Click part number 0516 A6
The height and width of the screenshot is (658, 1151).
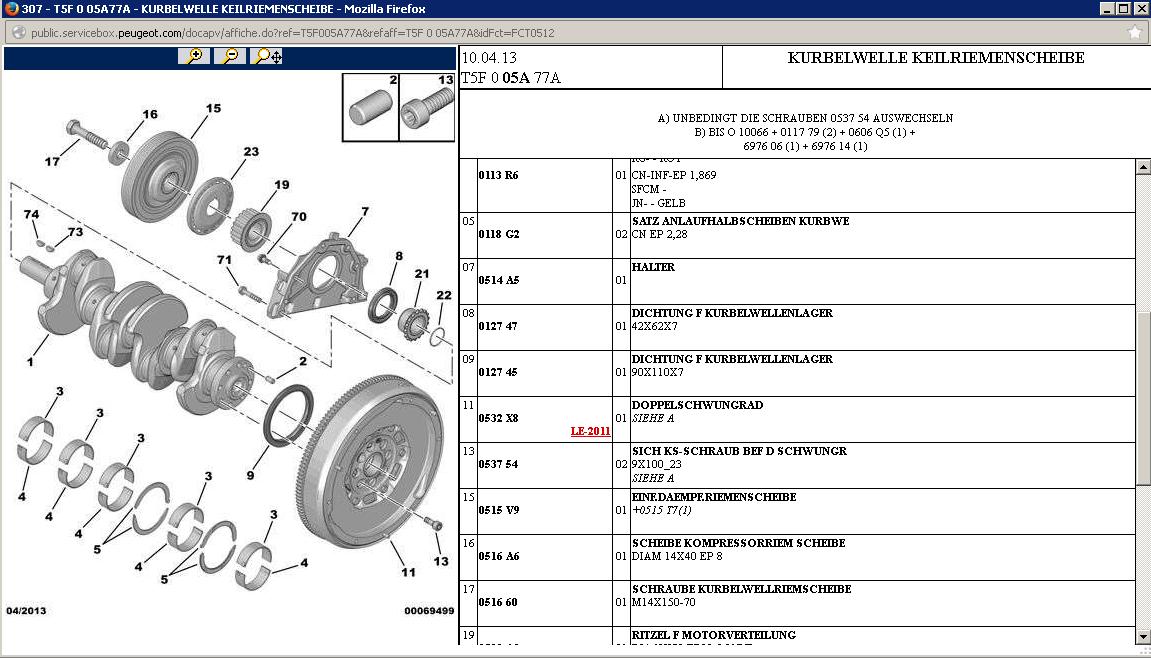point(498,556)
